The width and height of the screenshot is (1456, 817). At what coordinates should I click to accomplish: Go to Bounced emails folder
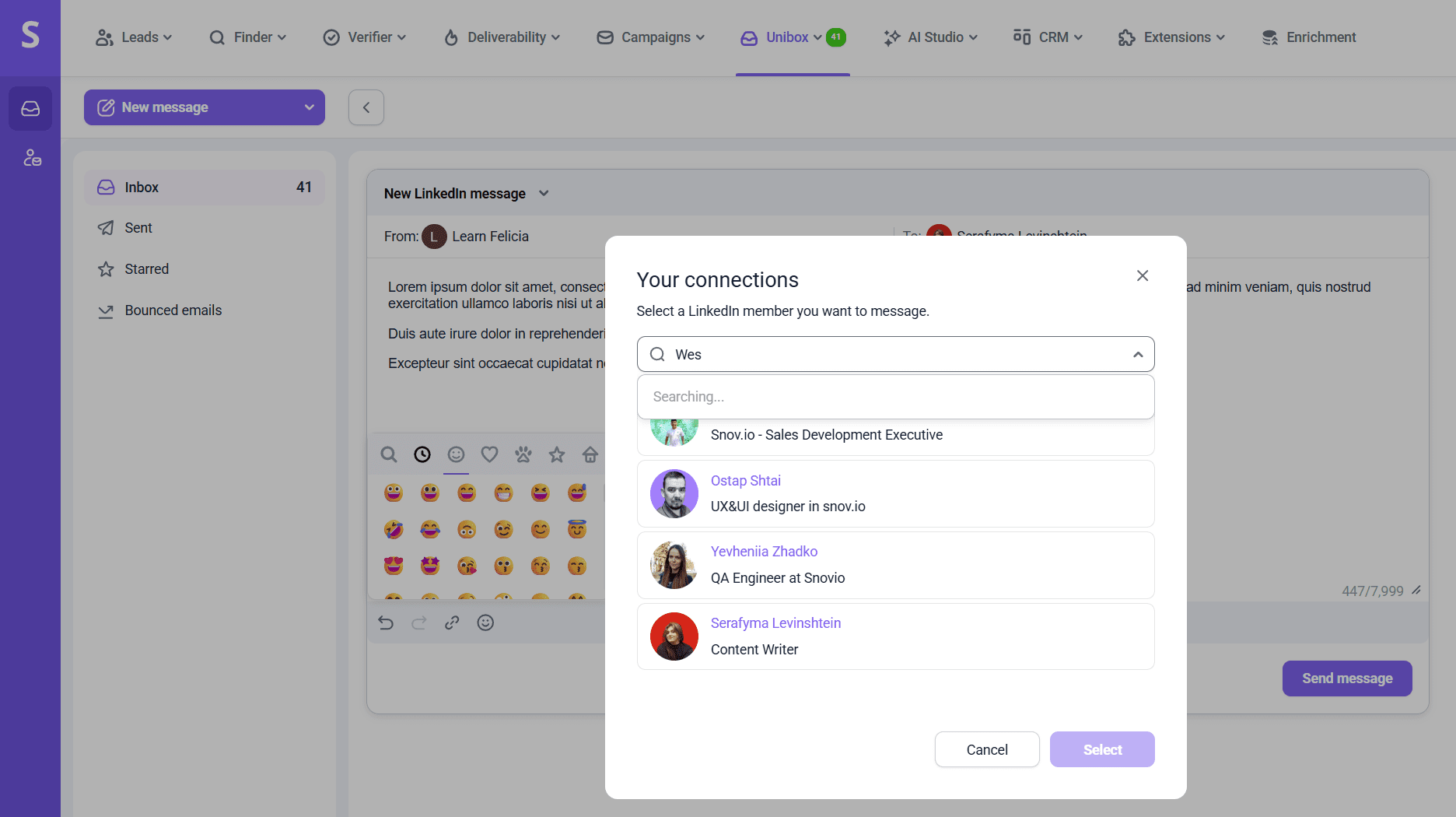pyautogui.click(x=173, y=310)
